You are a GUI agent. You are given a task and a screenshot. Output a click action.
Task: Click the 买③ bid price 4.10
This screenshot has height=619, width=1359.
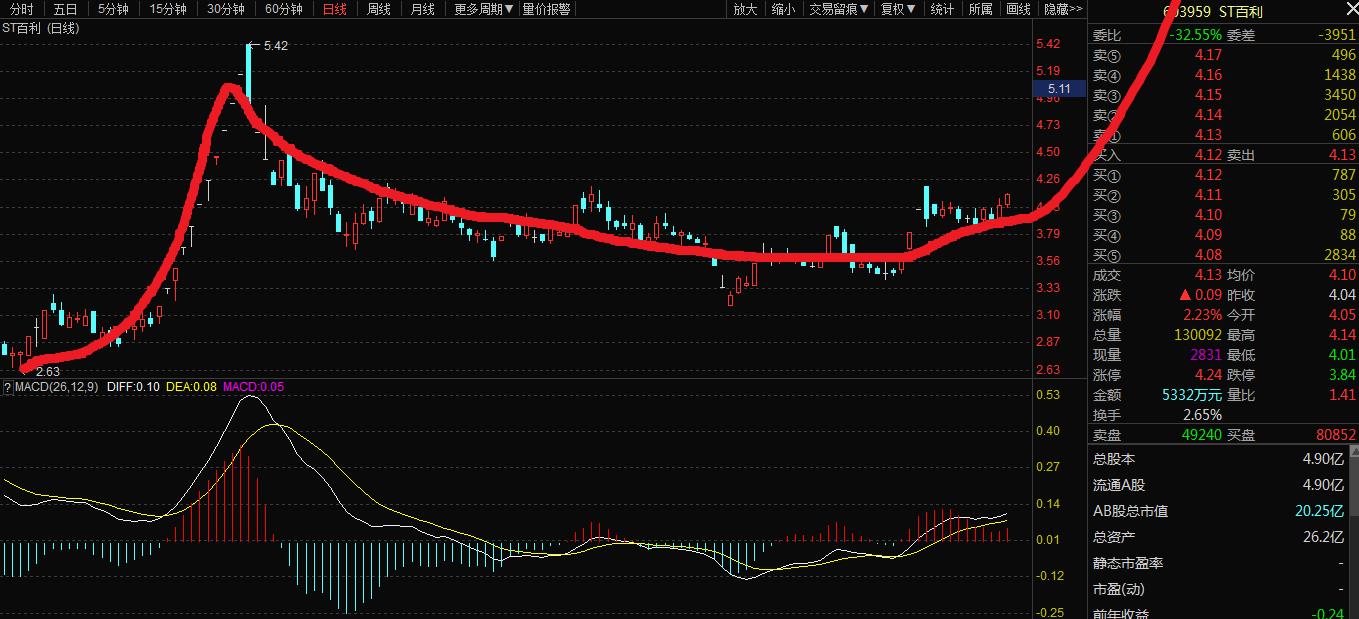coord(1208,215)
